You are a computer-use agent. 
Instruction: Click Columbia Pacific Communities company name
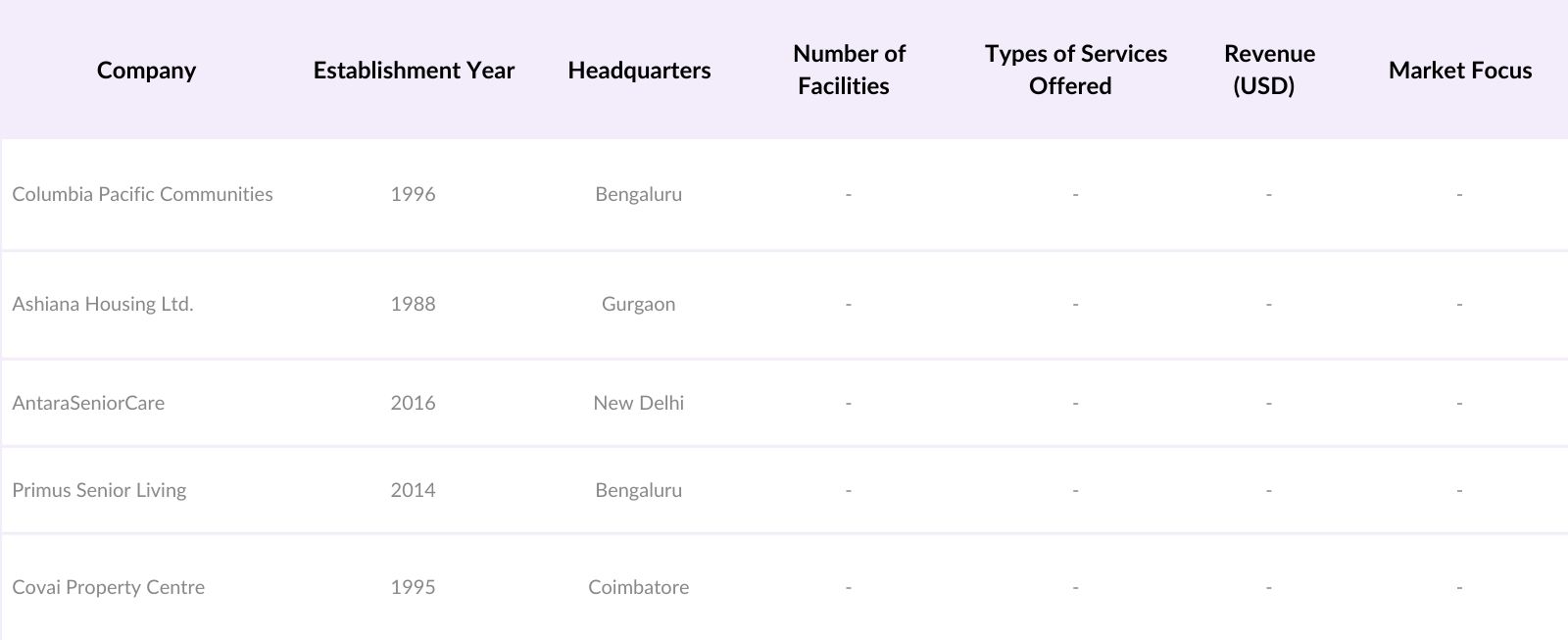[x=142, y=194]
